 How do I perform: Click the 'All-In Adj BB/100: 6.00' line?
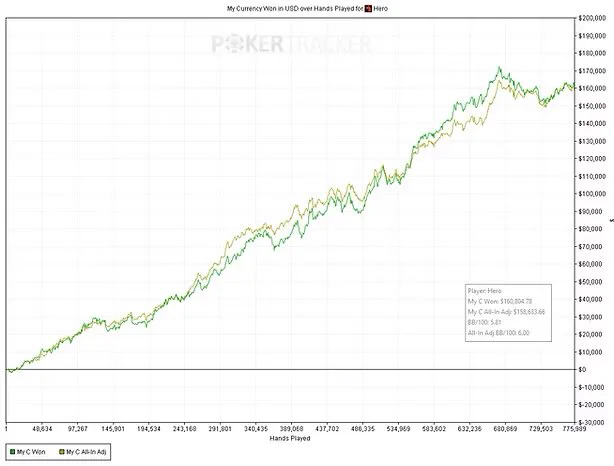(498, 333)
